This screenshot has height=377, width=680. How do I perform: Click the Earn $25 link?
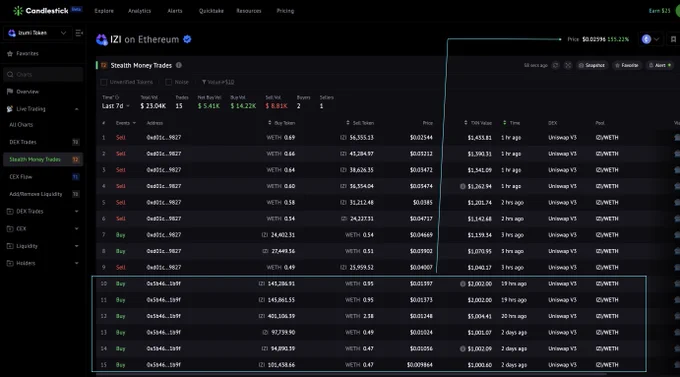660,11
